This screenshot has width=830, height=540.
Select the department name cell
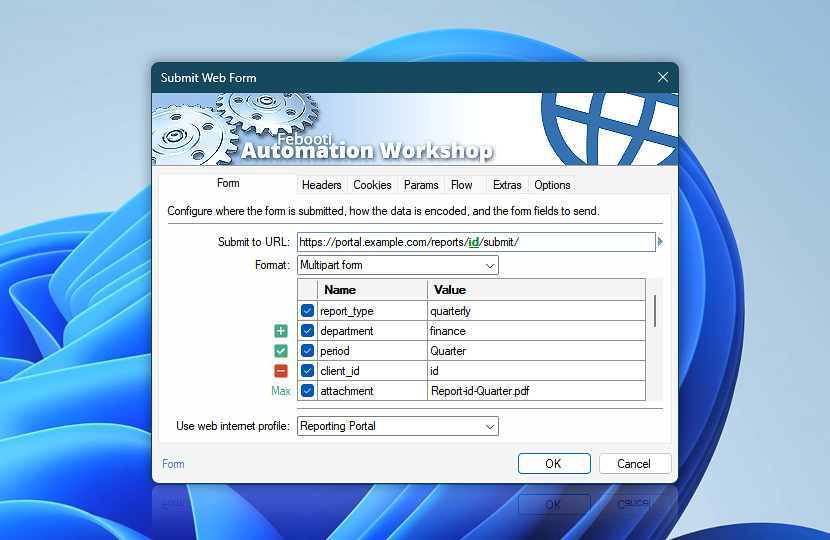pos(372,331)
